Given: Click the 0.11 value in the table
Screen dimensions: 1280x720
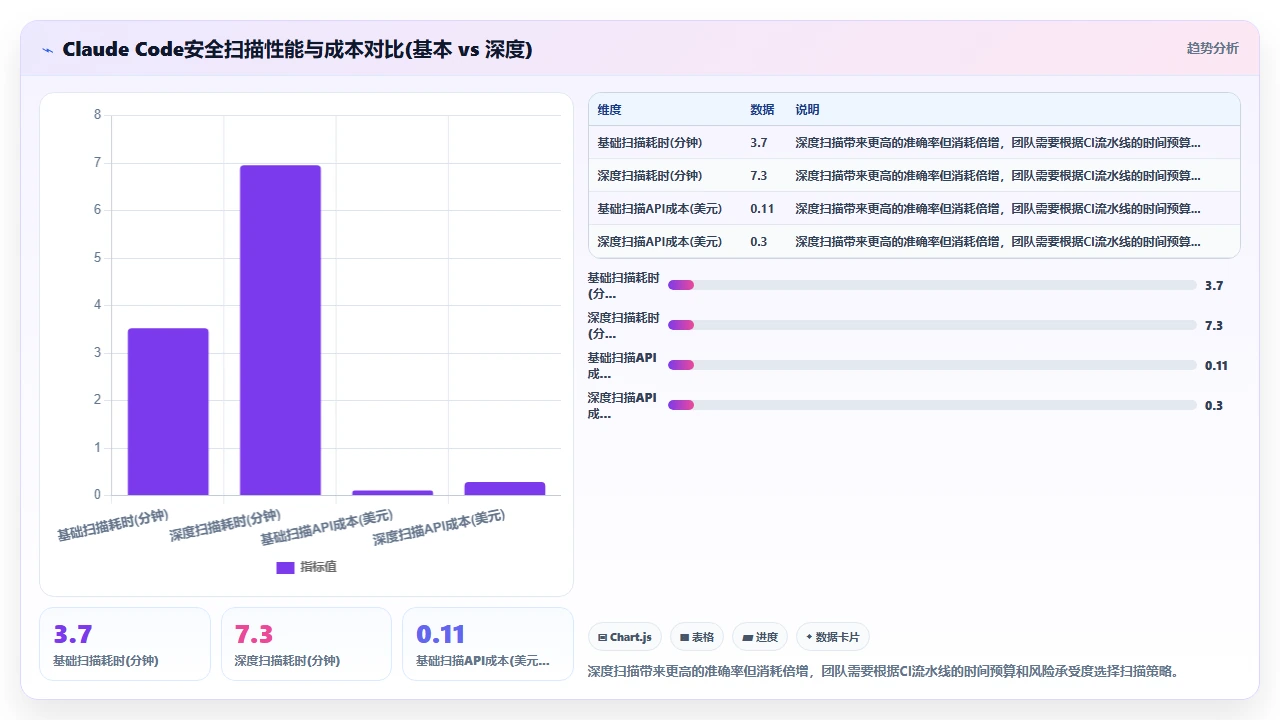Looking at the screenshot, I should click(x=762, y=208).
